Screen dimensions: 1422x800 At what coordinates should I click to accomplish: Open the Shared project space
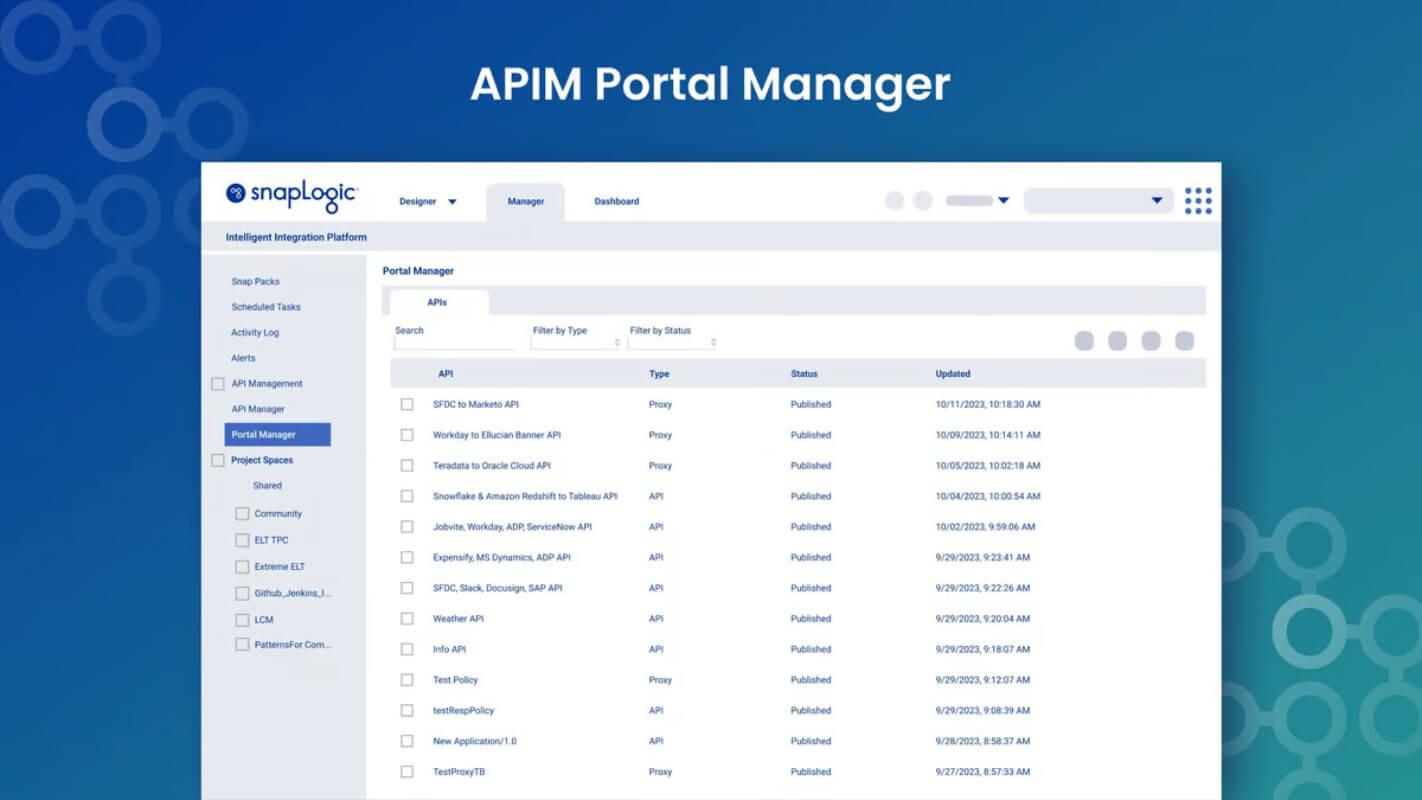coord(267,486)
